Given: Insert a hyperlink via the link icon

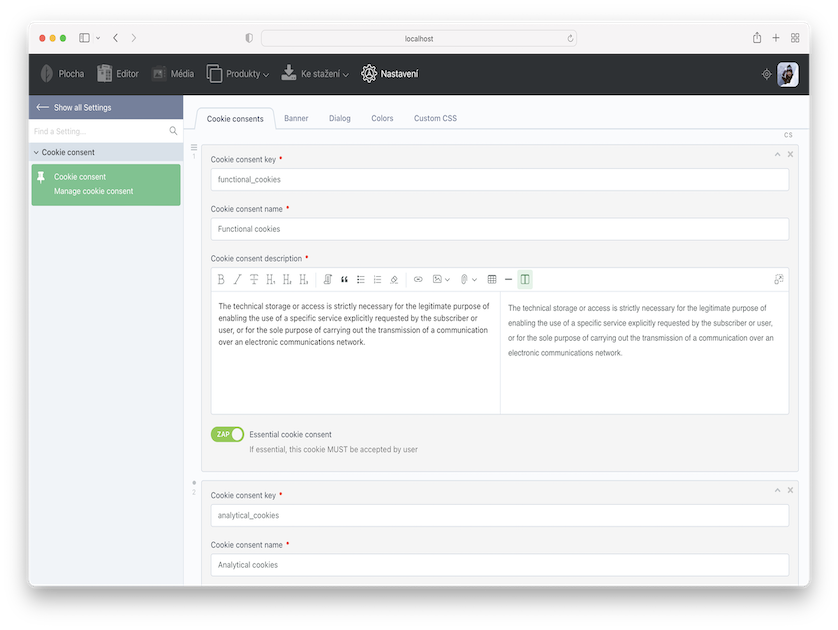Looking at the screenshot, I should [418, 279].
